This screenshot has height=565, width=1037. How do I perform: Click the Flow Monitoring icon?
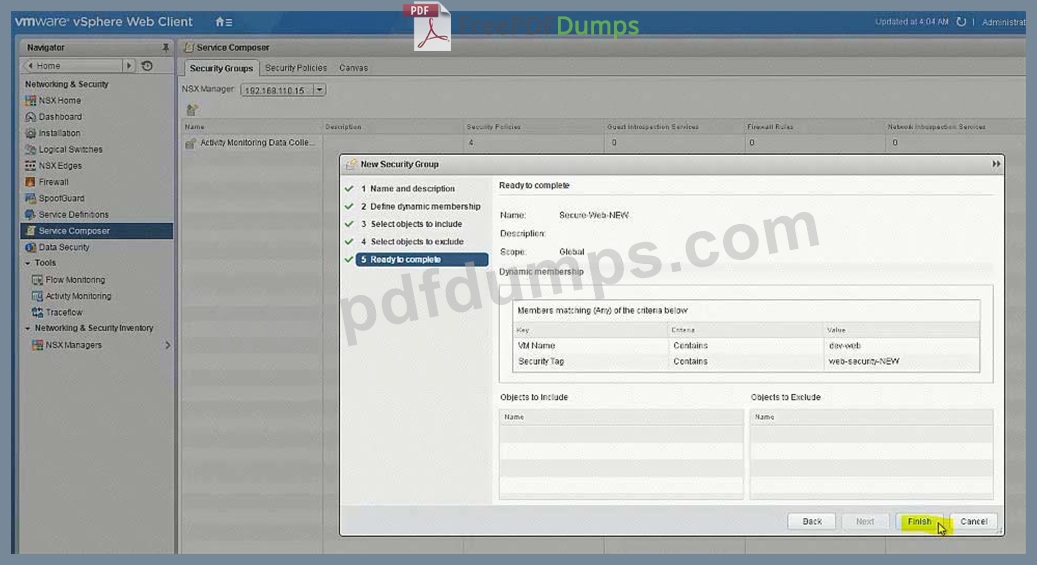[37, 280]
